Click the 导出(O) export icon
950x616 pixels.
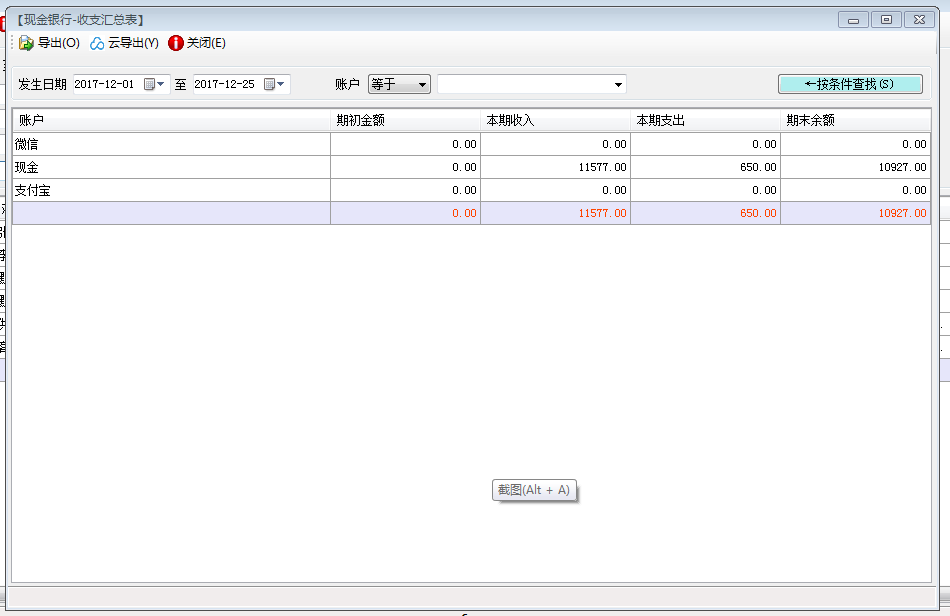tap(27, 43)
